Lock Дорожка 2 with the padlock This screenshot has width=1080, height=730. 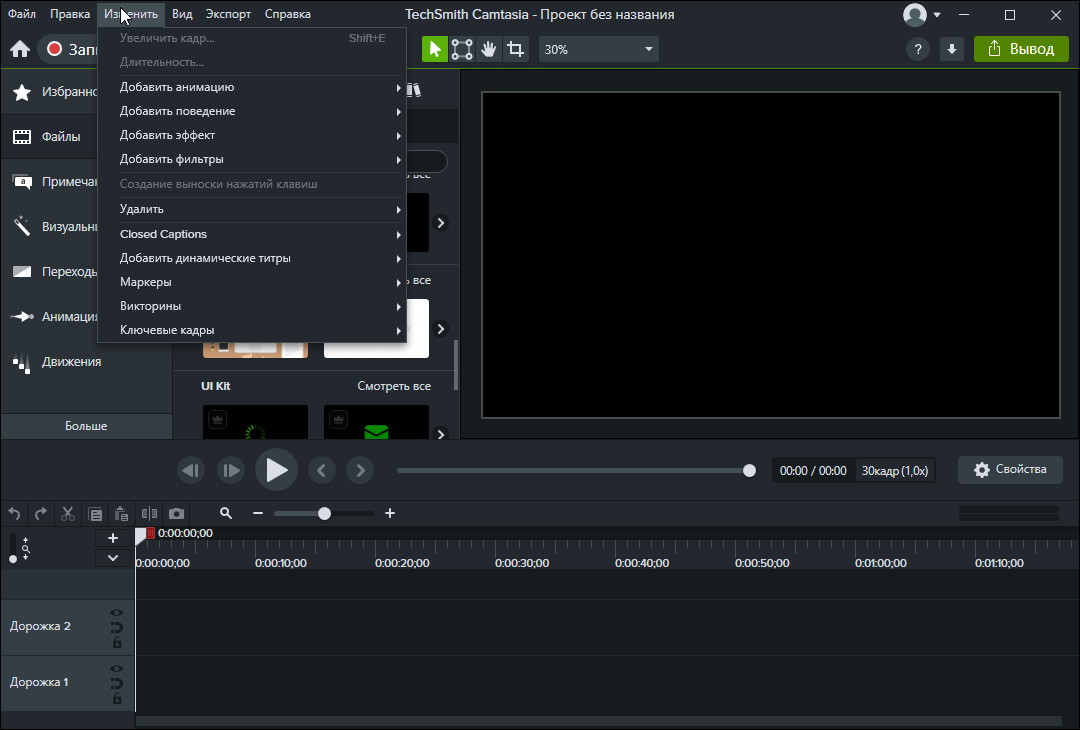117,643
